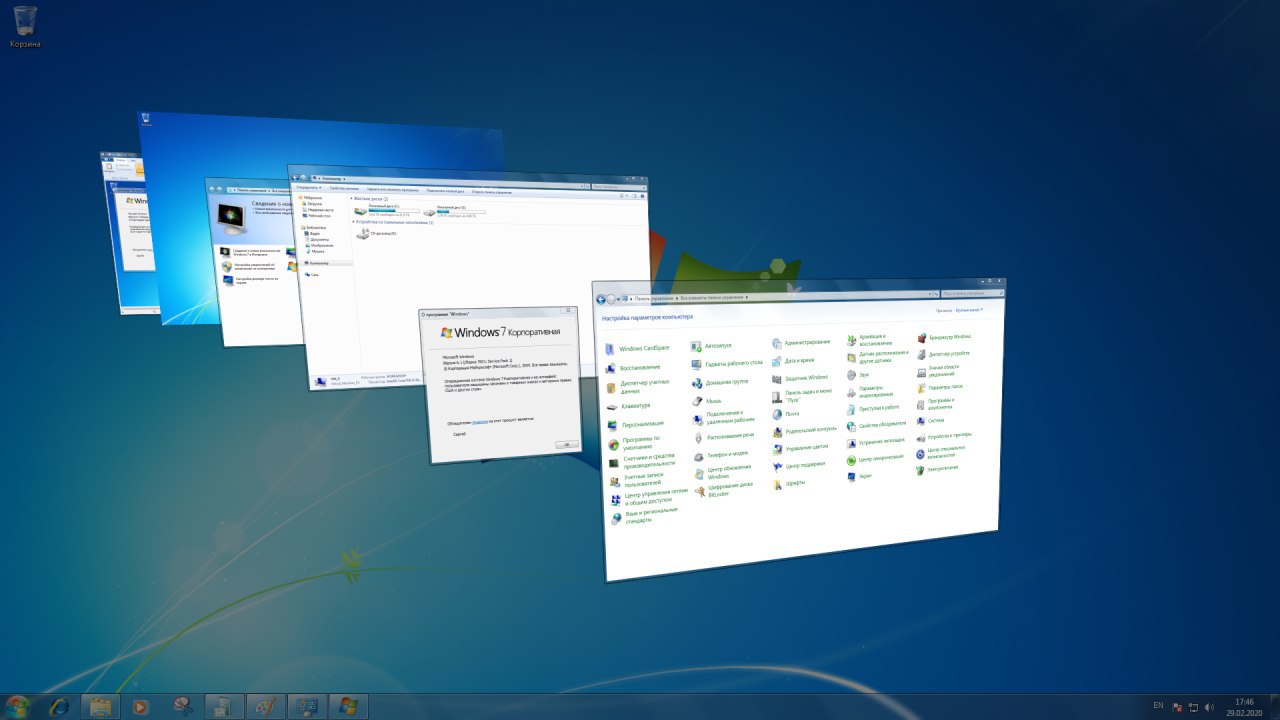Open Персонализация in Control Panel

click(x=634, y=425)
